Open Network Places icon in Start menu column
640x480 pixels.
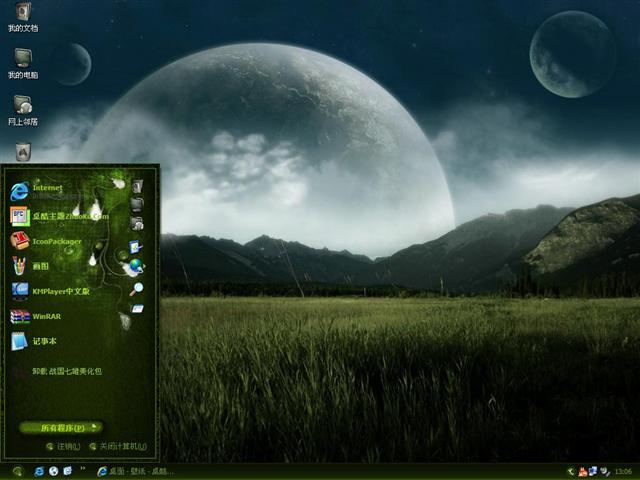(137, 223)
